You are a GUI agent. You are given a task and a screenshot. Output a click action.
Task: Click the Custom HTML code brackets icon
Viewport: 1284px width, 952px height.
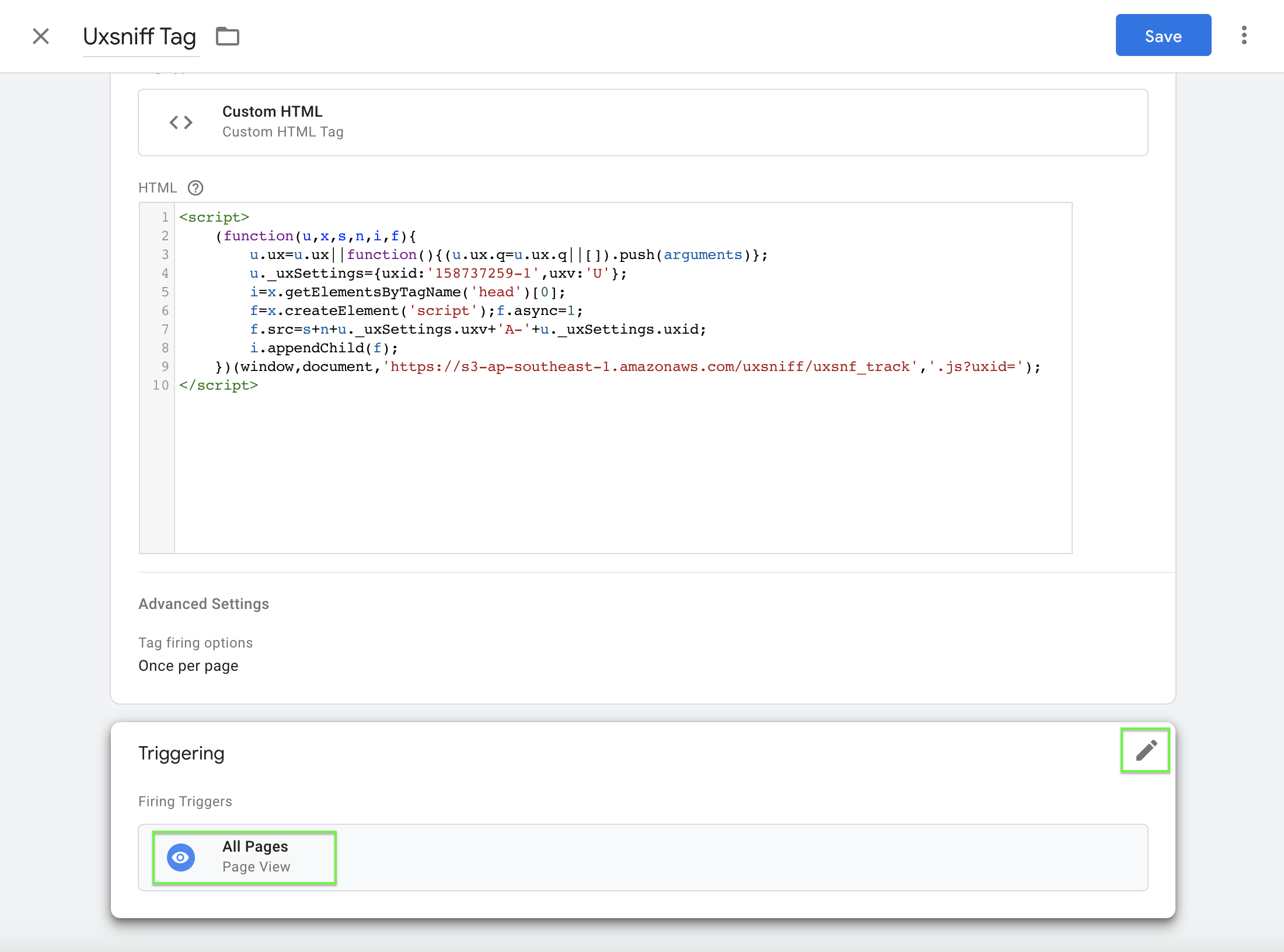[x=181, y=123]
